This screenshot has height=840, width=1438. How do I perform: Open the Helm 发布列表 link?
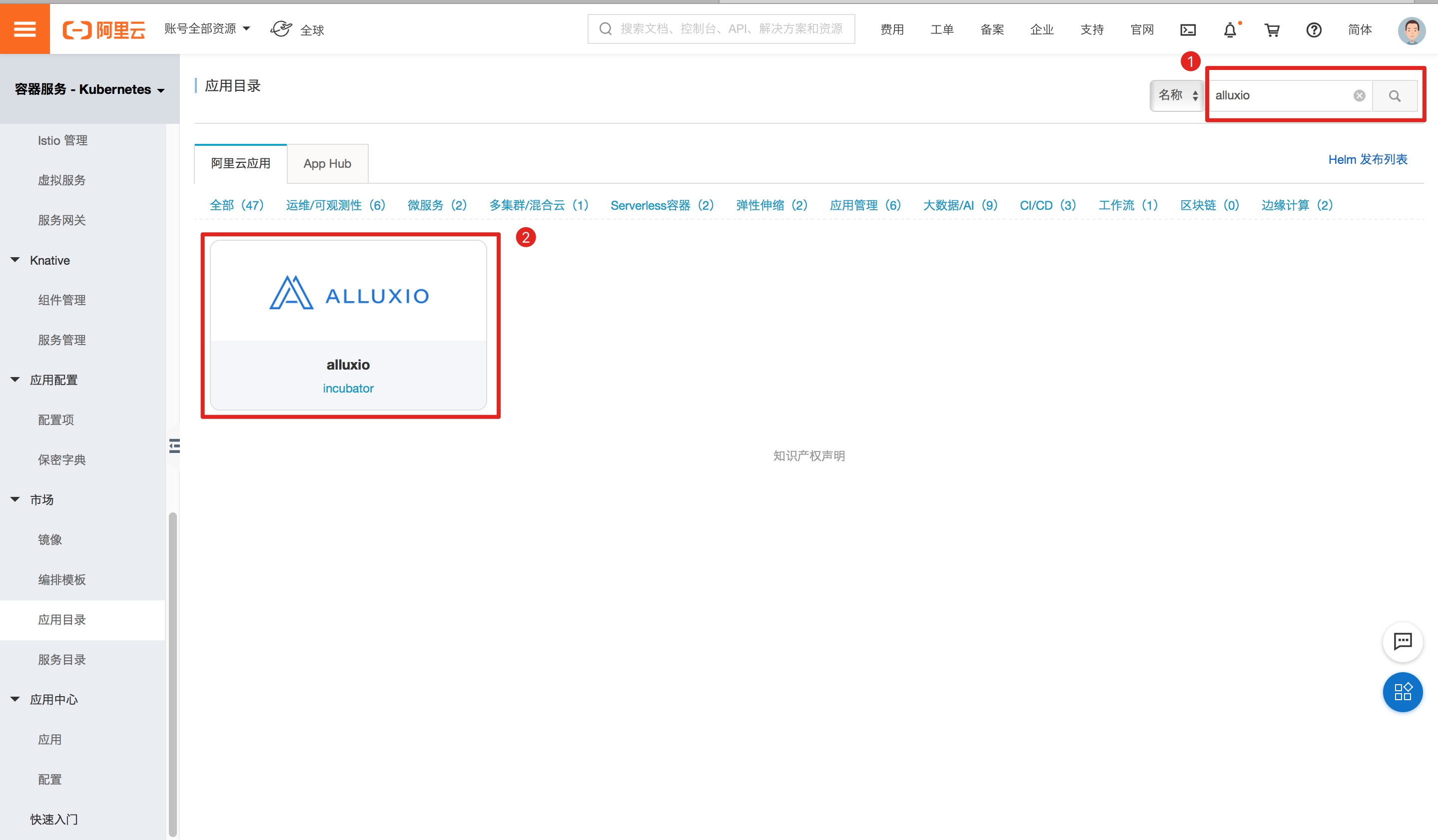(1368, 160)
